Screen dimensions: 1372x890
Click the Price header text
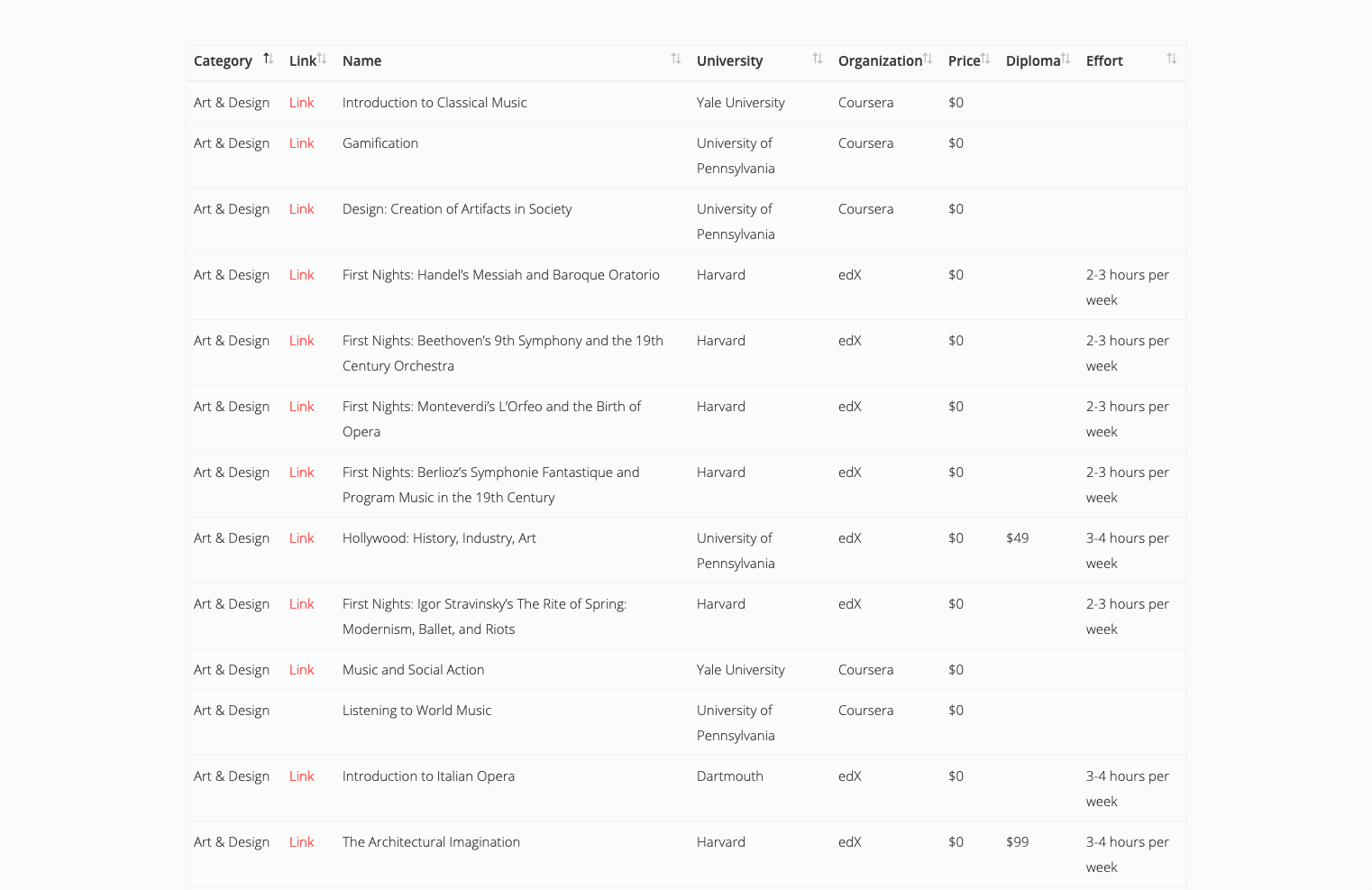[x=964, y=61]
